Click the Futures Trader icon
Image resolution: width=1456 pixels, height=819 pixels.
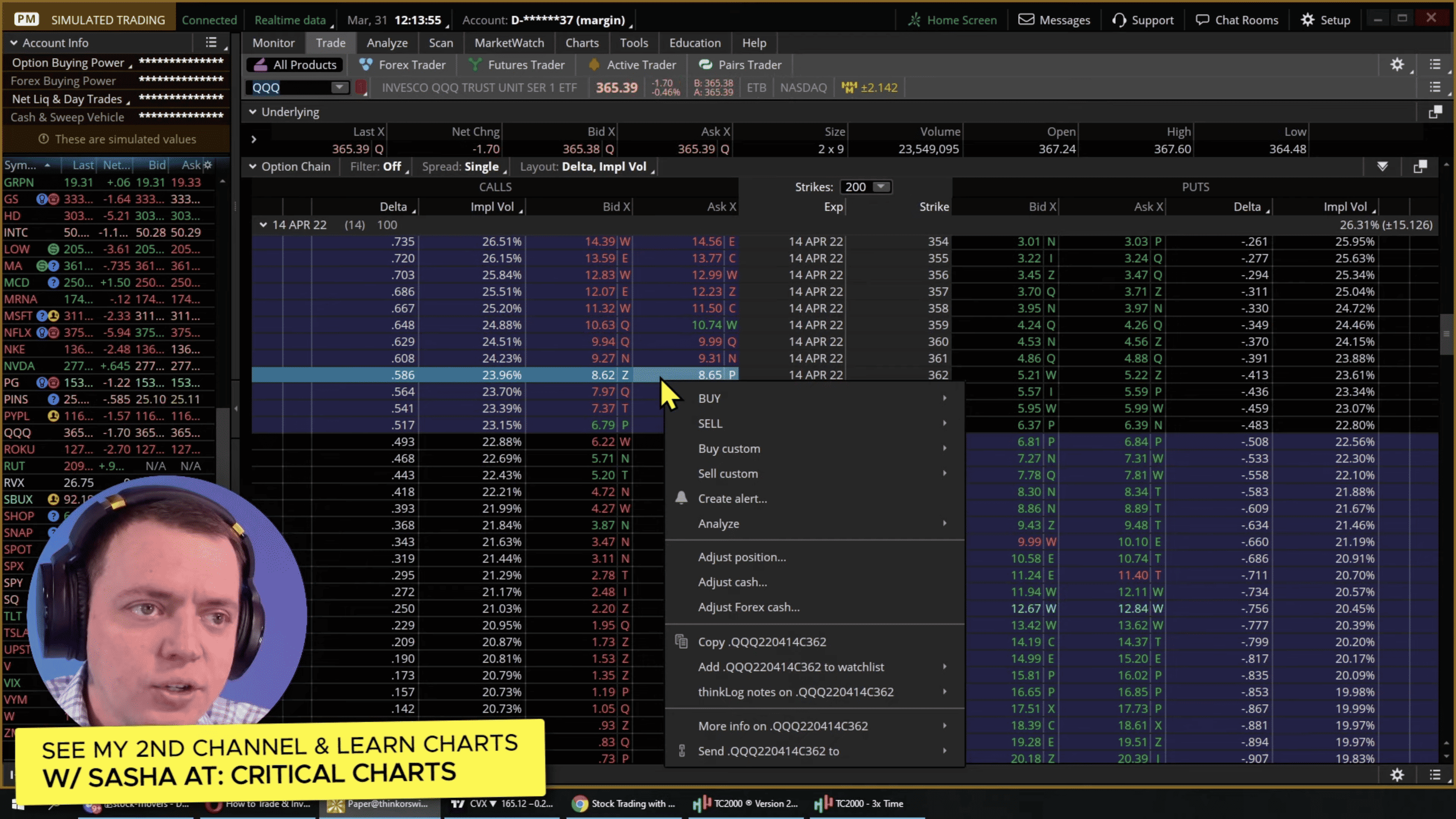point(475,64)
